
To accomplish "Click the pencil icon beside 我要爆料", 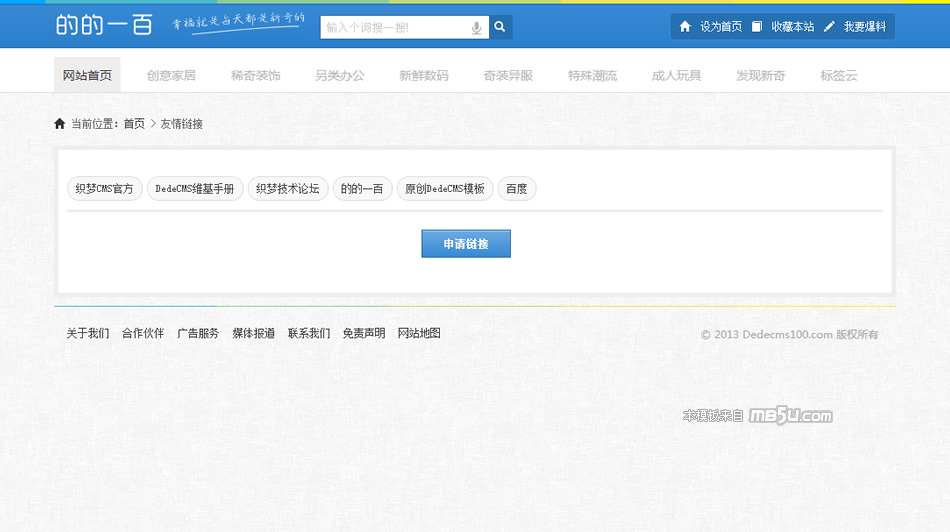I will tap(829, 27).
